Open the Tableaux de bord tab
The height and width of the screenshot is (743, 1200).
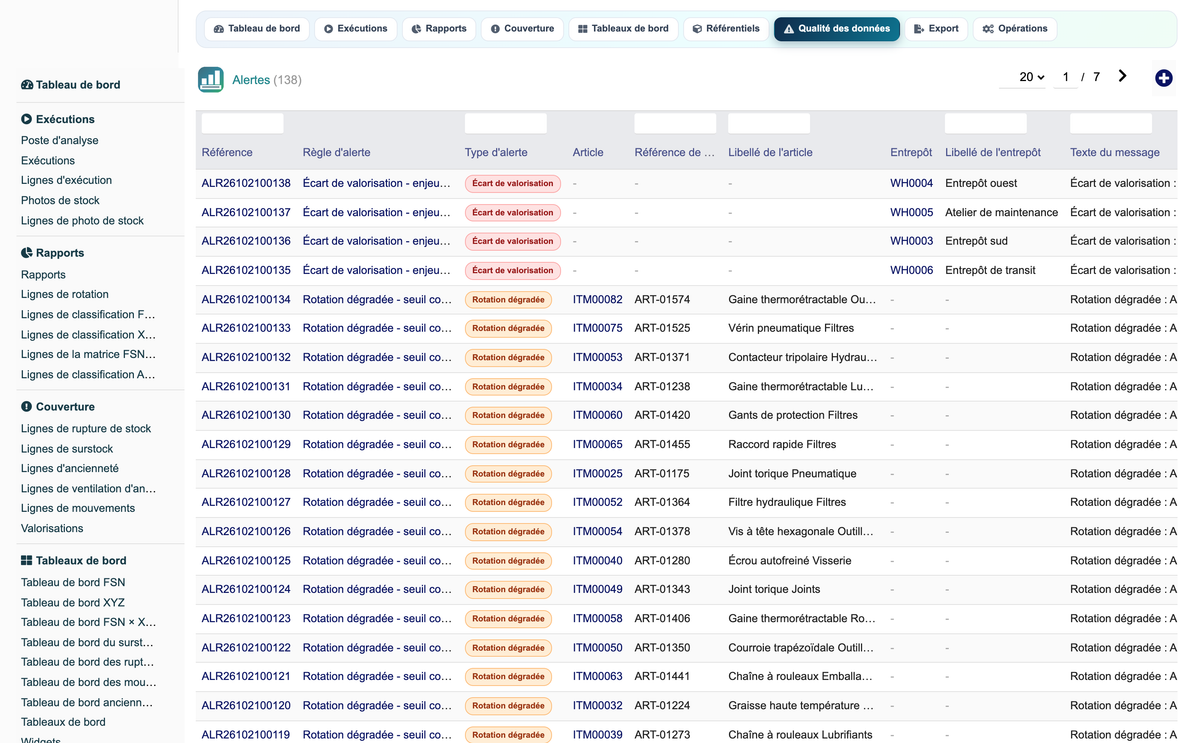coord(623,29)
